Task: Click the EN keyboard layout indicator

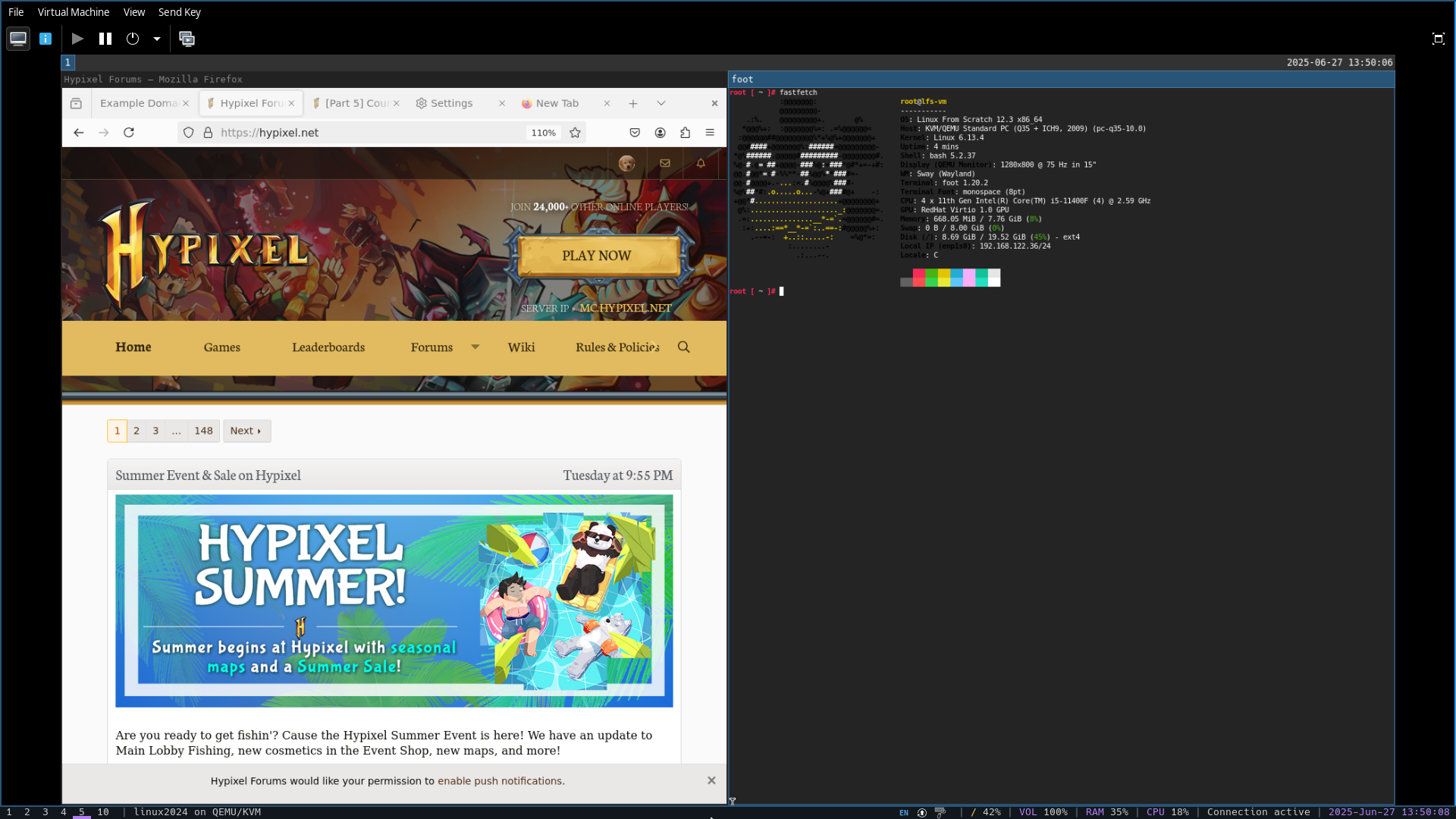Action: point(904,813)
